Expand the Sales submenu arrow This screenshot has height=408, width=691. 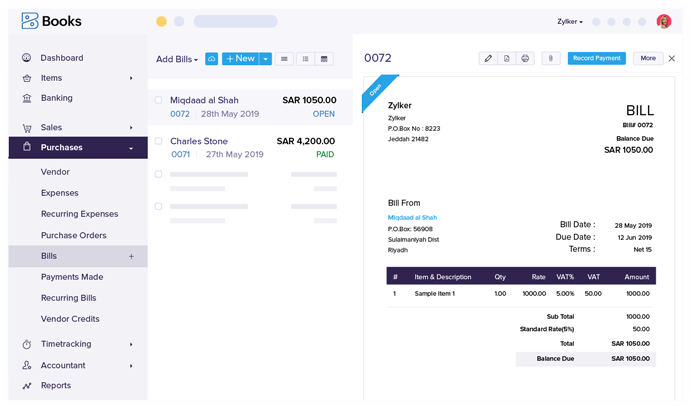tap(131, 127)
